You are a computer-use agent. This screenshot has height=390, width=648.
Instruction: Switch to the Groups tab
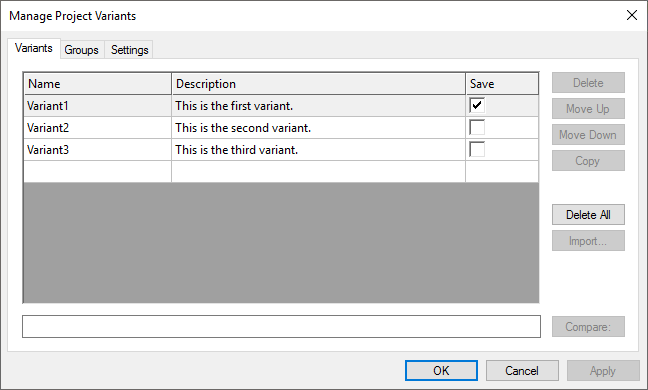[x=81, y=50]
